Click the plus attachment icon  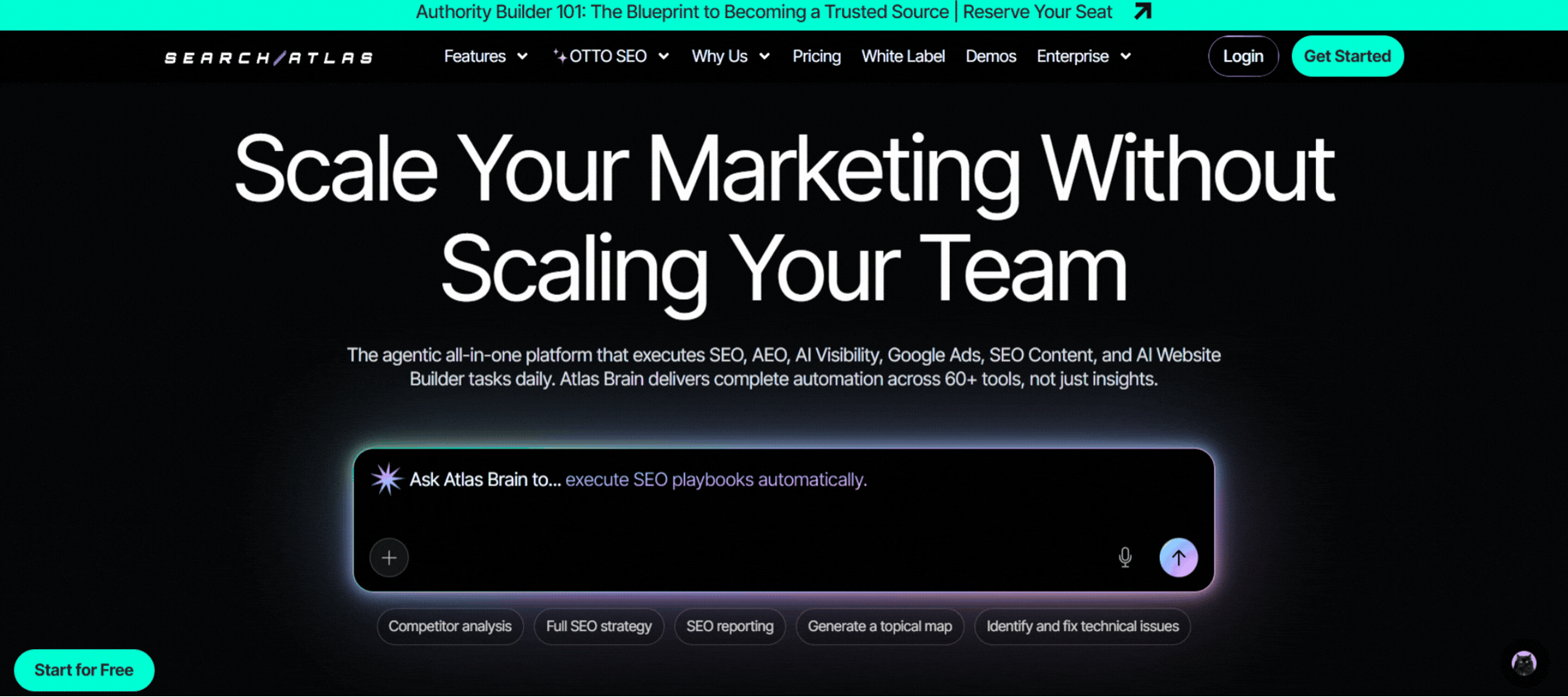tap(389, 557)
